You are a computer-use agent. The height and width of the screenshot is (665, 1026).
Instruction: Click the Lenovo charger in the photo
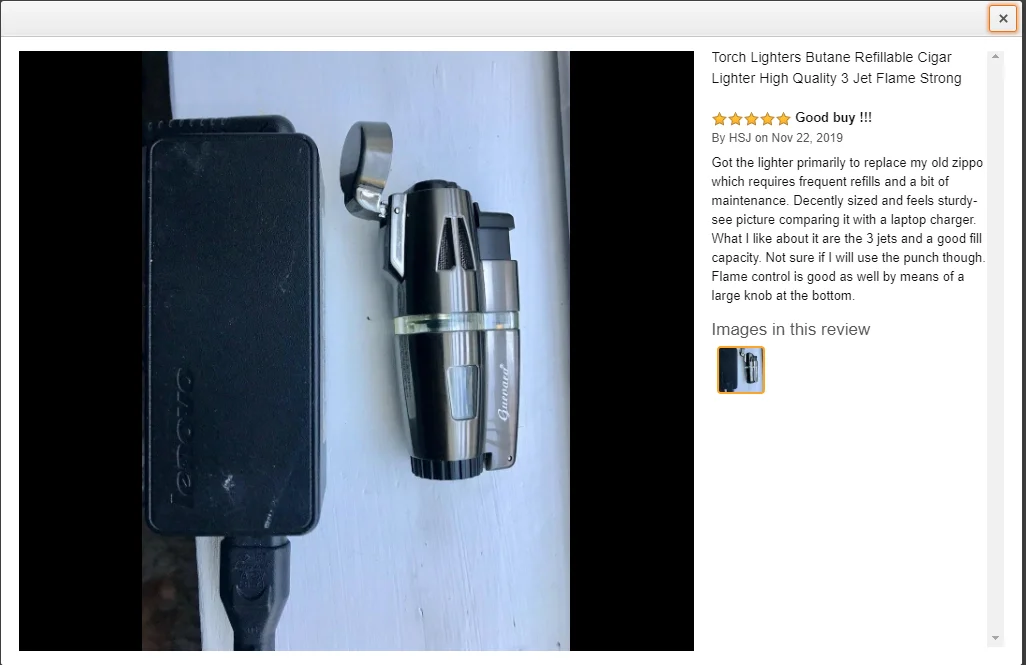coord(232,327)
